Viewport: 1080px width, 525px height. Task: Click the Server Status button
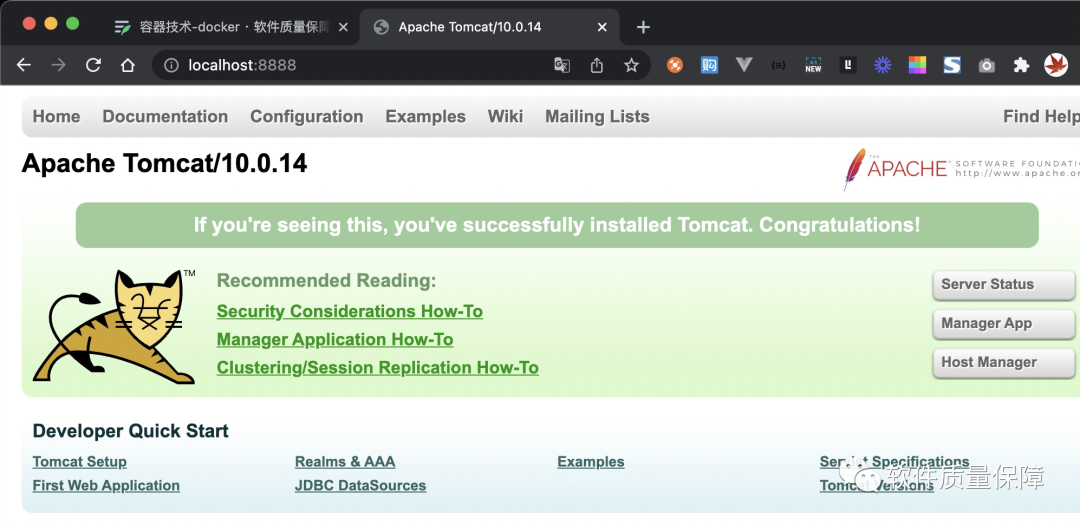(x=1004, y=285)
